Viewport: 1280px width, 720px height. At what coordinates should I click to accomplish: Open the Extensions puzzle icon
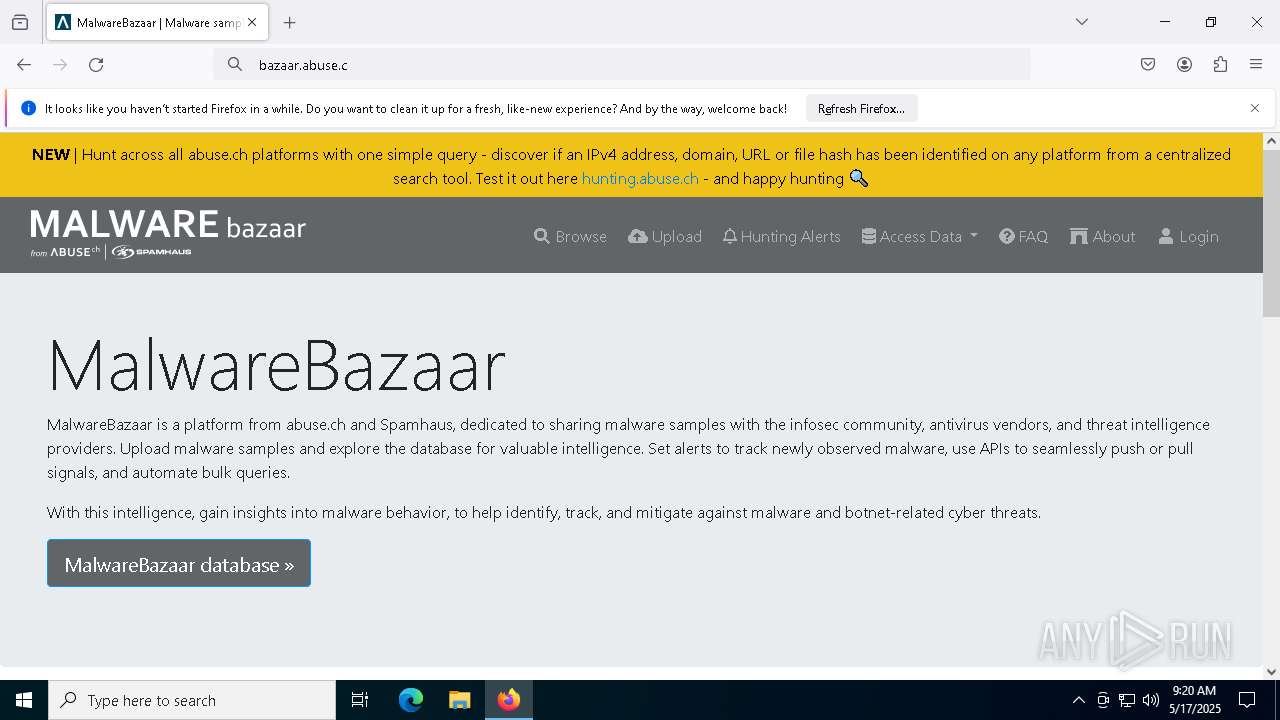click(x=1220, y=64)
